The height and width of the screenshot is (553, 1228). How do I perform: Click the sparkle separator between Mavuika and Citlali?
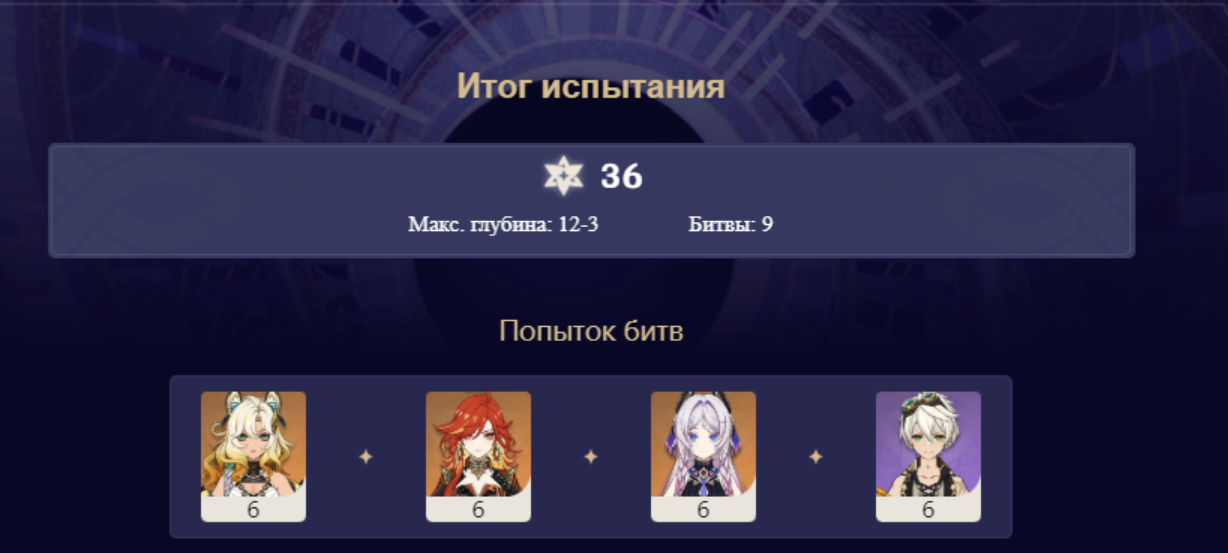[x=591, y=457]
